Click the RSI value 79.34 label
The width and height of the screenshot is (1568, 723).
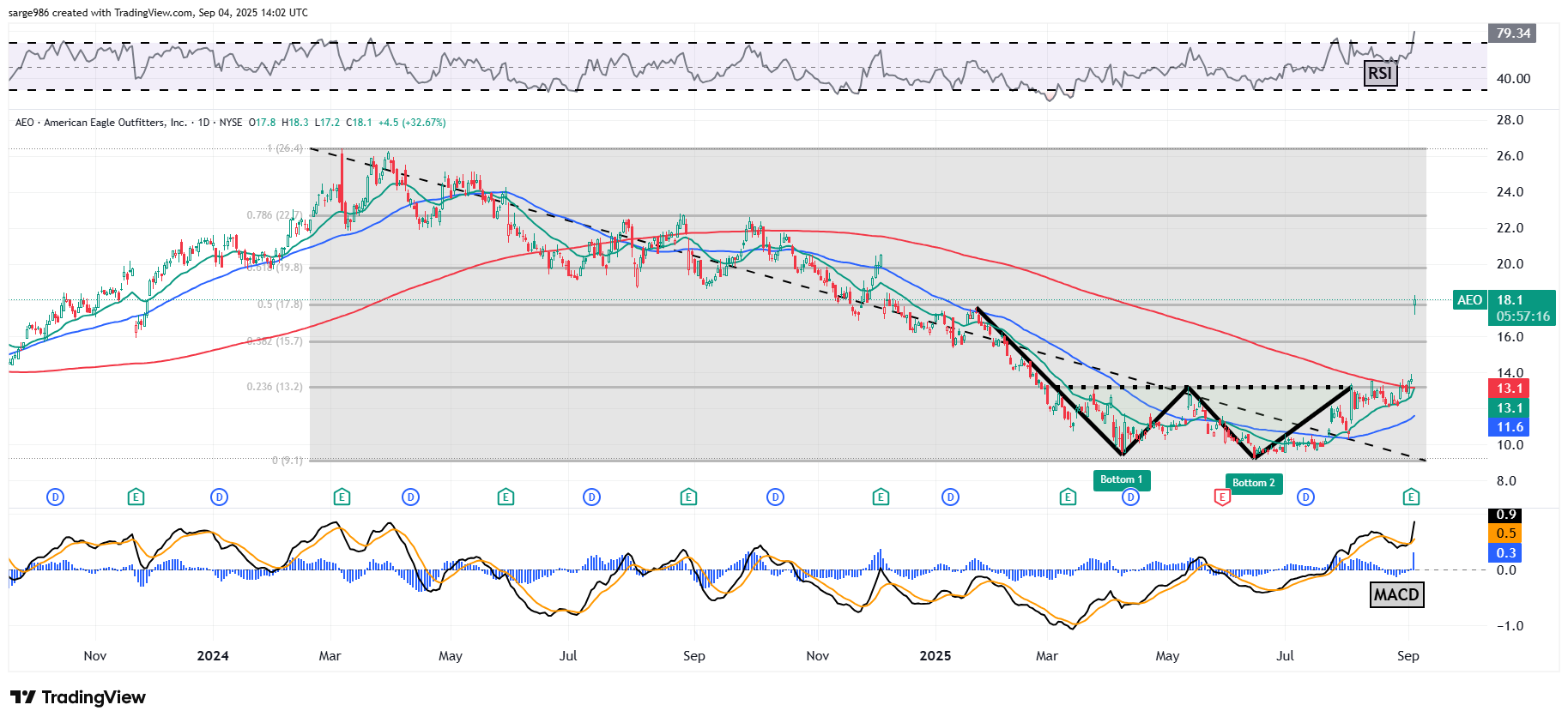click(x=1513, y=33)
